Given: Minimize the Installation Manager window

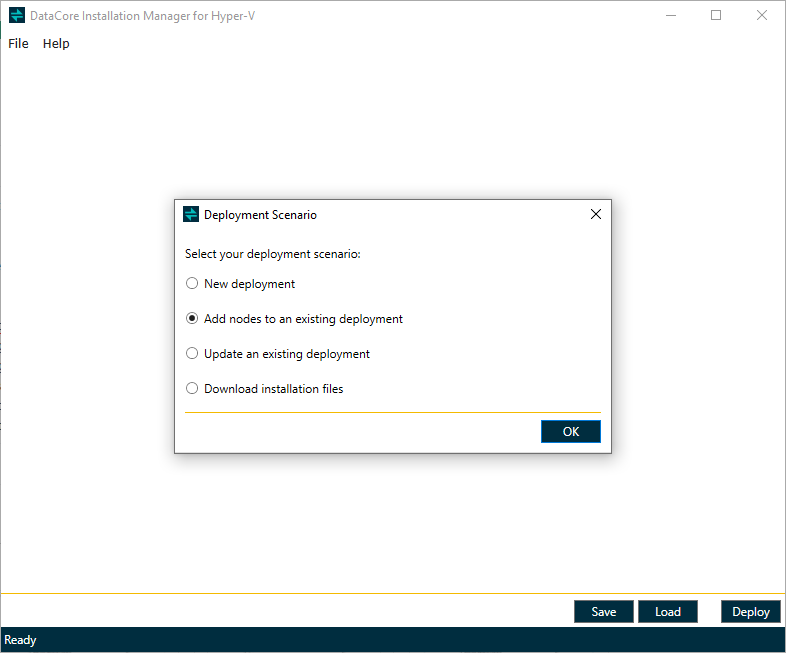Looking at the screenshot, I should [670, 15].
